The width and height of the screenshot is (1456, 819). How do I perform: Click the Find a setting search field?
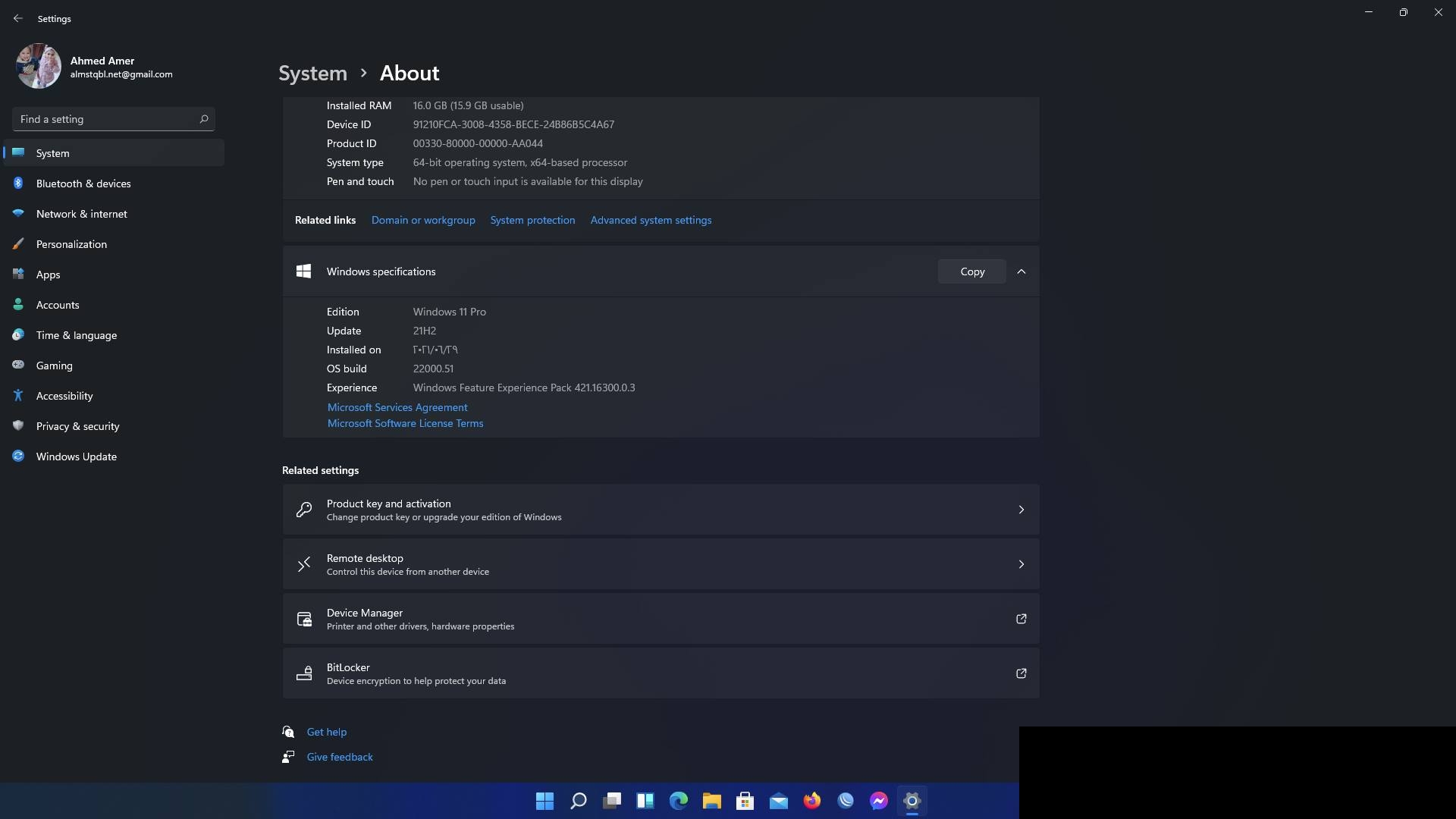pyautogui.click(x=106, y=119)
